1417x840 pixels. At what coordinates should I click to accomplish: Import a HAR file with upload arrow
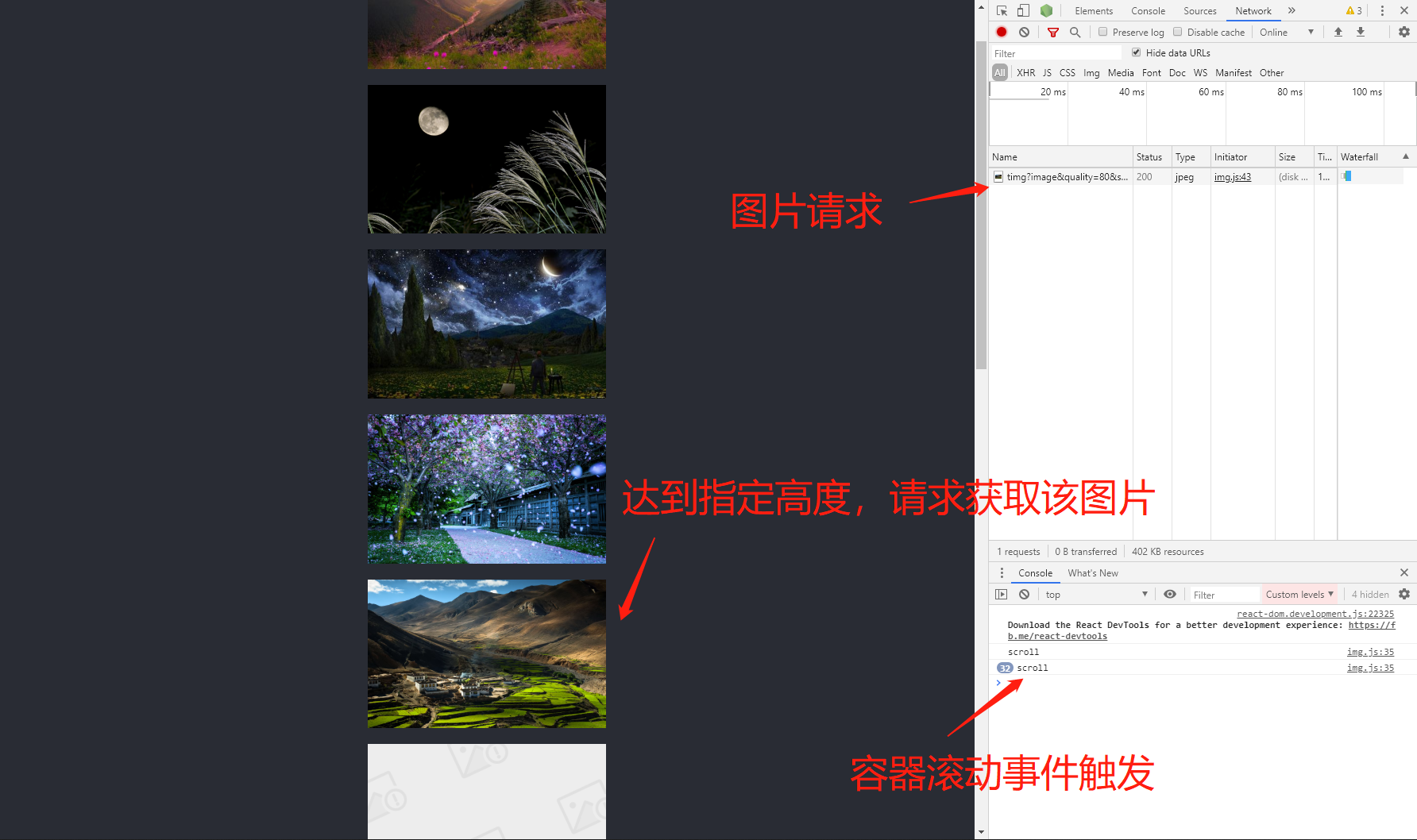click(x=1338, y=32)
